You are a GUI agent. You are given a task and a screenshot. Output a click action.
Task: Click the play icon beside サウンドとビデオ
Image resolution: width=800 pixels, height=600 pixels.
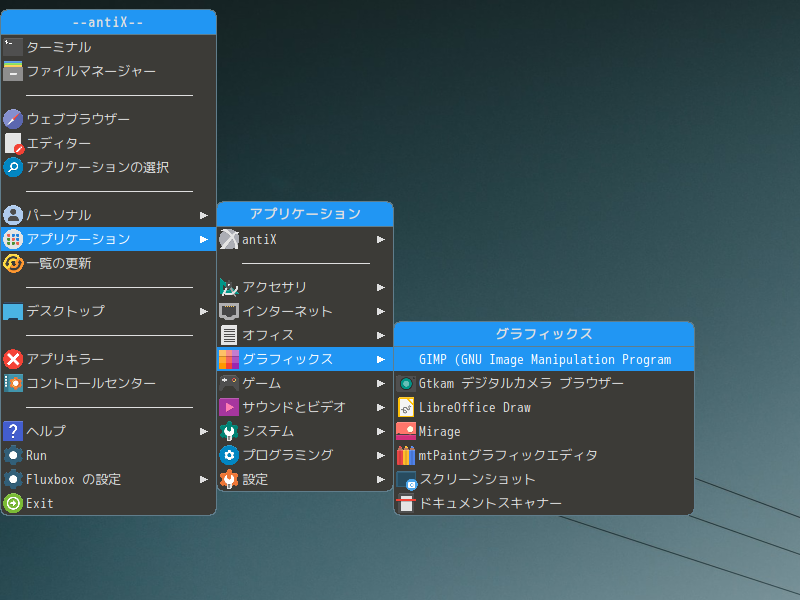click(x=229, y=407)
